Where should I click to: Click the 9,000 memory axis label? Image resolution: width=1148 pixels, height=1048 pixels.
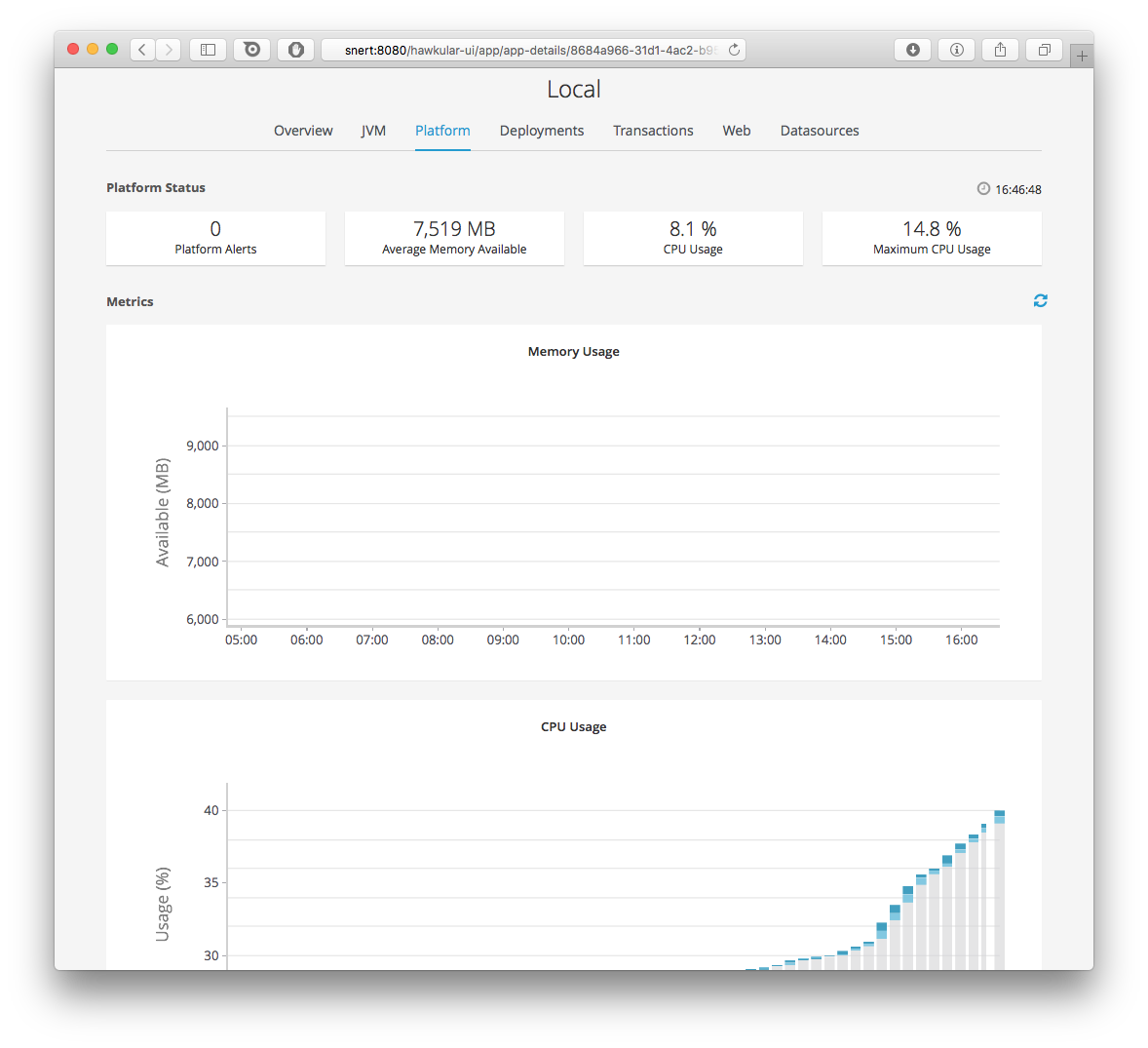point(203,446)
